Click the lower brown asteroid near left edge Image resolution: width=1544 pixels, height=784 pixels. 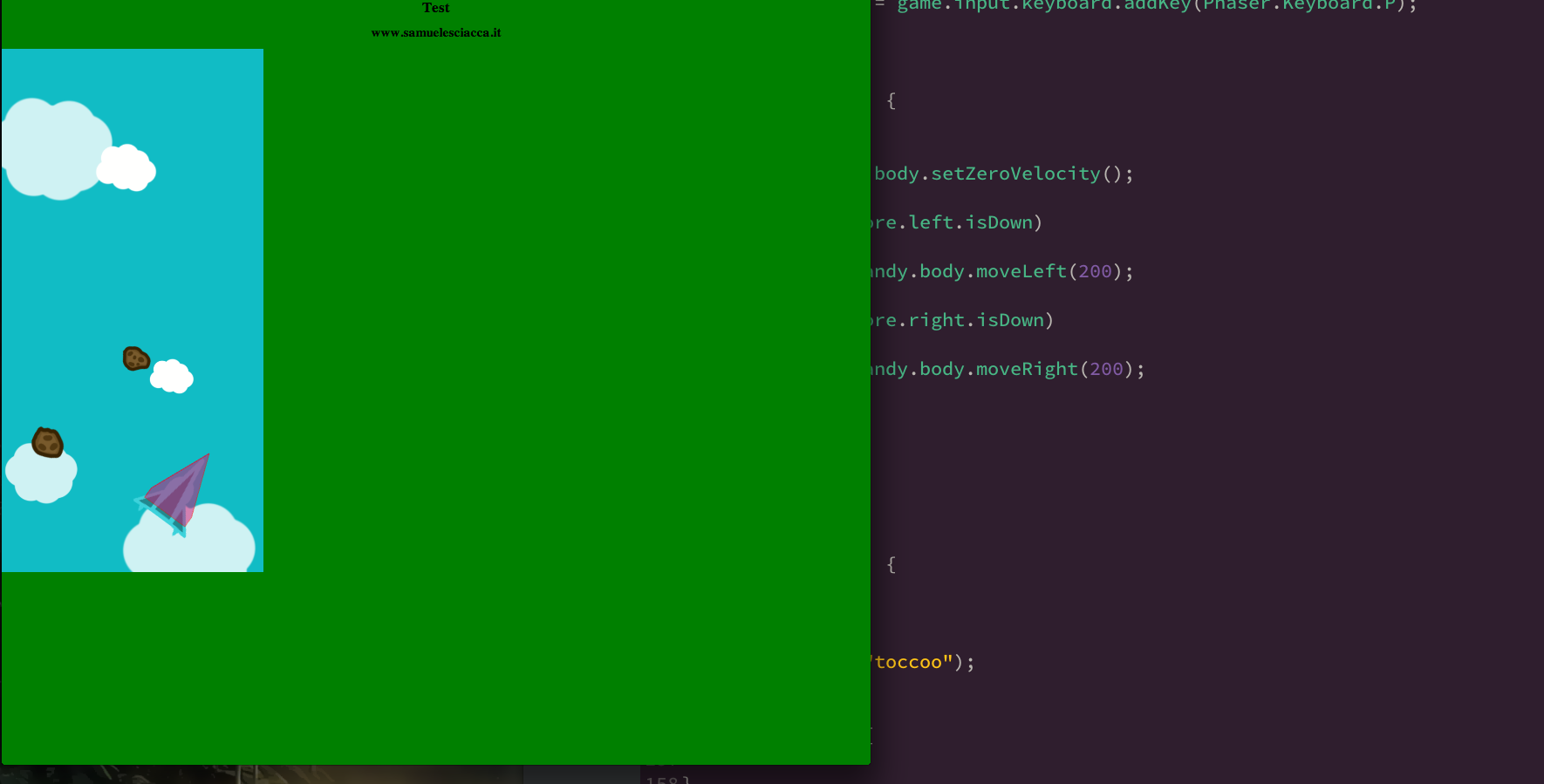(x=48, y=442)
